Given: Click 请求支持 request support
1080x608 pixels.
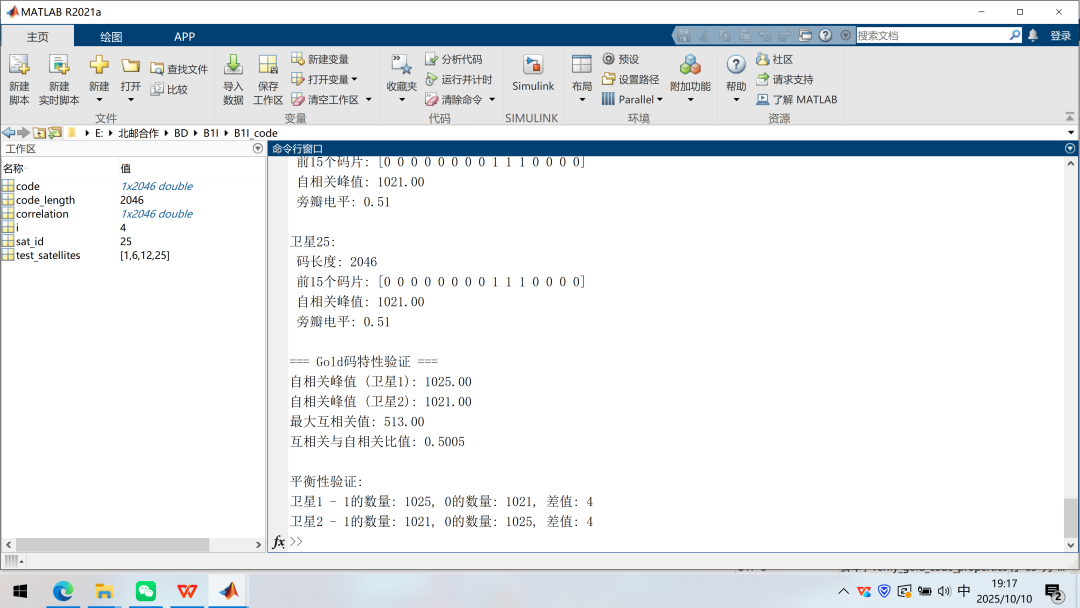Looking at the screenshot, I should click(x=785, y=79).
